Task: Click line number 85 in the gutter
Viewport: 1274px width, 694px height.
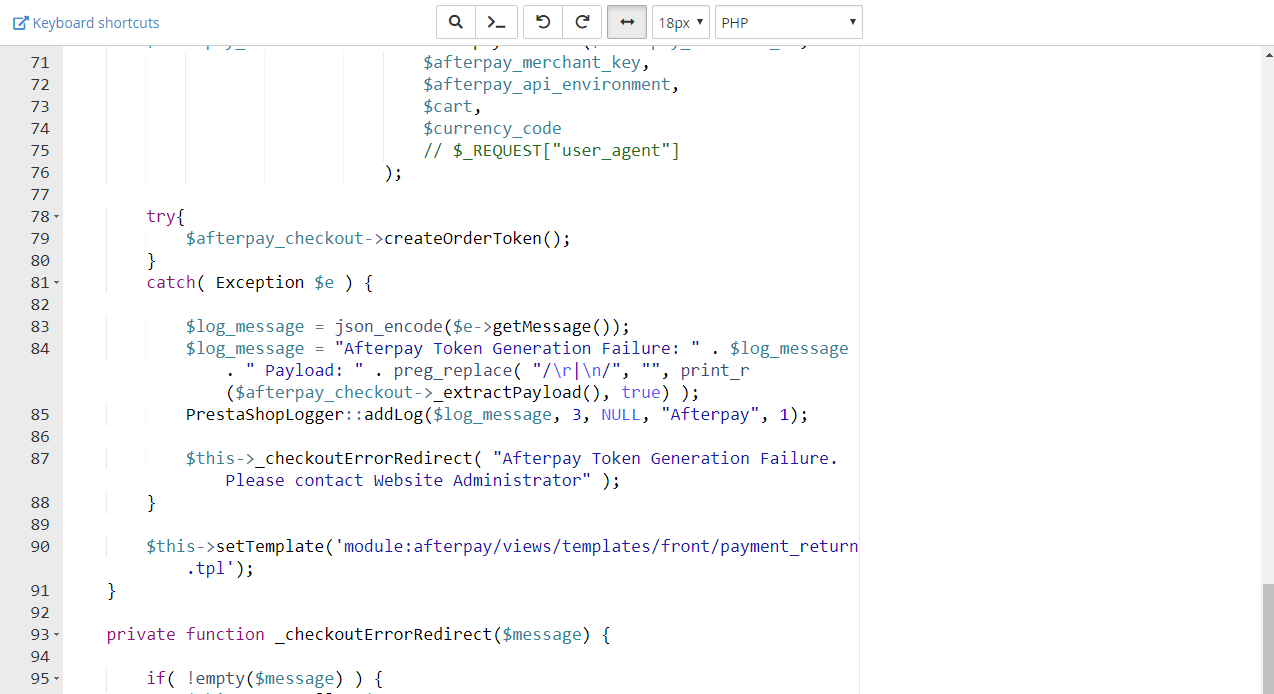Action: (x=40, y=414)
